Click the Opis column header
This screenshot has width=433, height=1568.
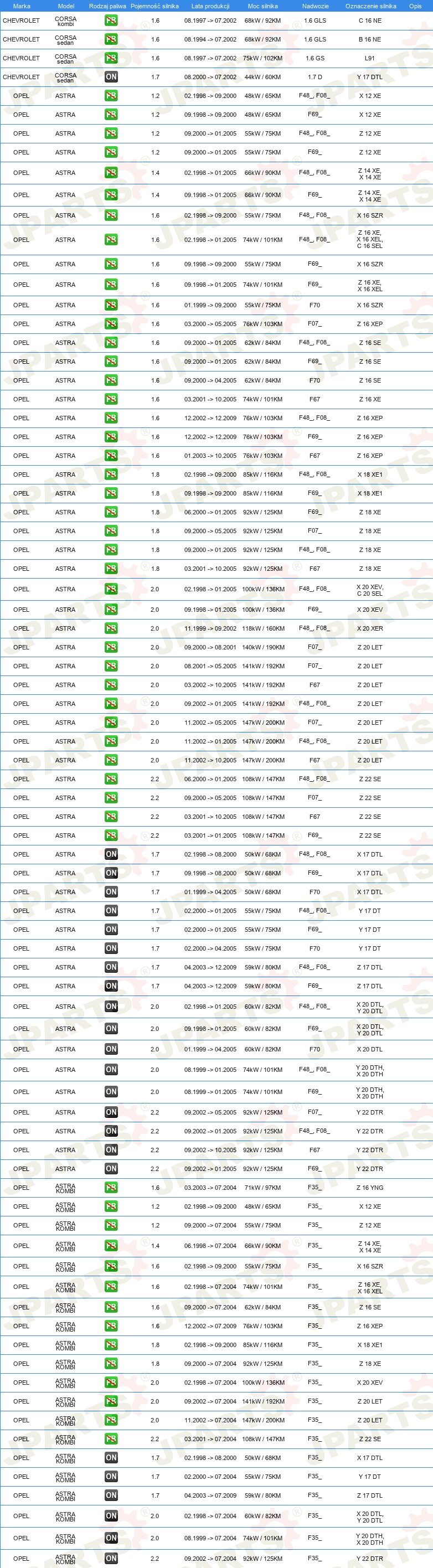click(415, 6)
